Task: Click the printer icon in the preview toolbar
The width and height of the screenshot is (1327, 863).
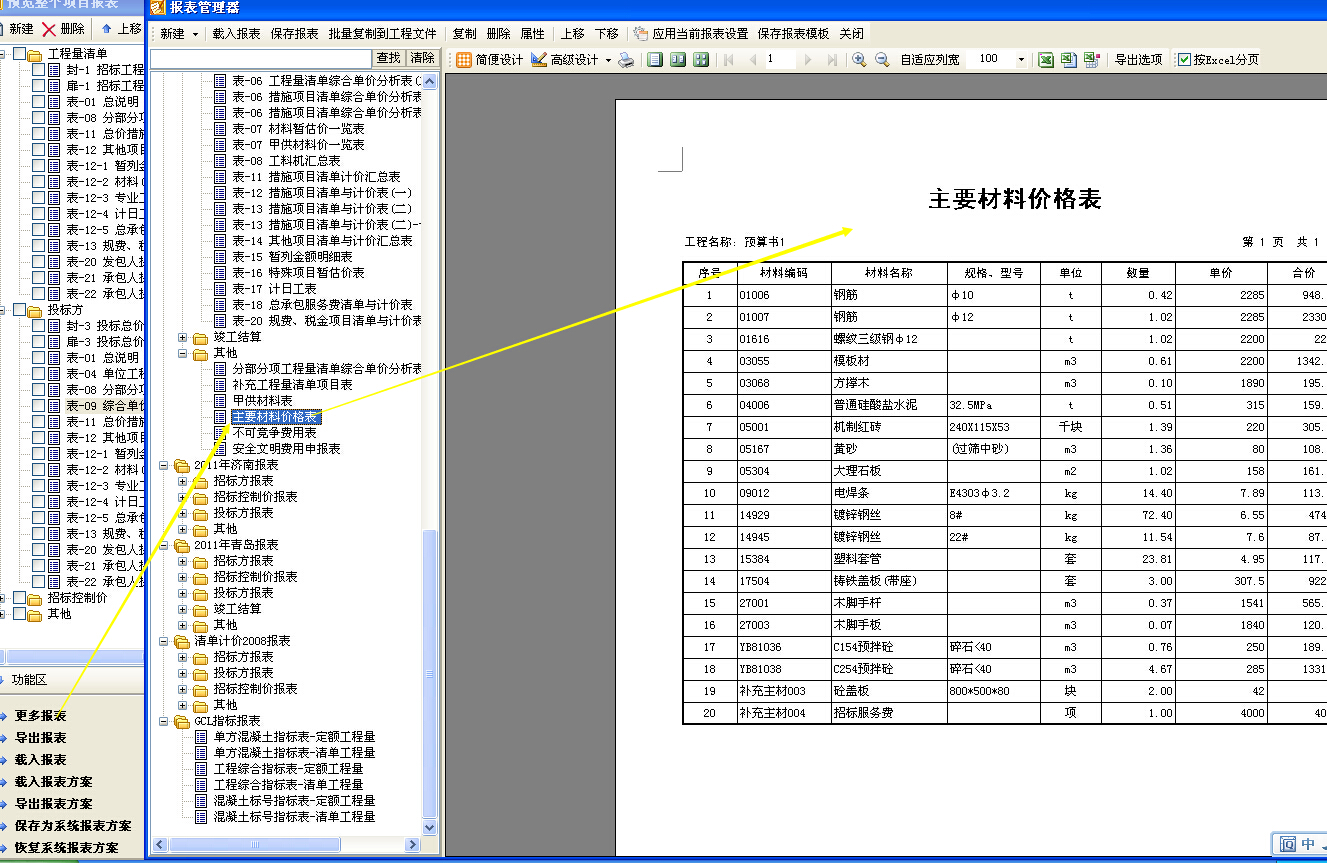Action: coord(626,60)
